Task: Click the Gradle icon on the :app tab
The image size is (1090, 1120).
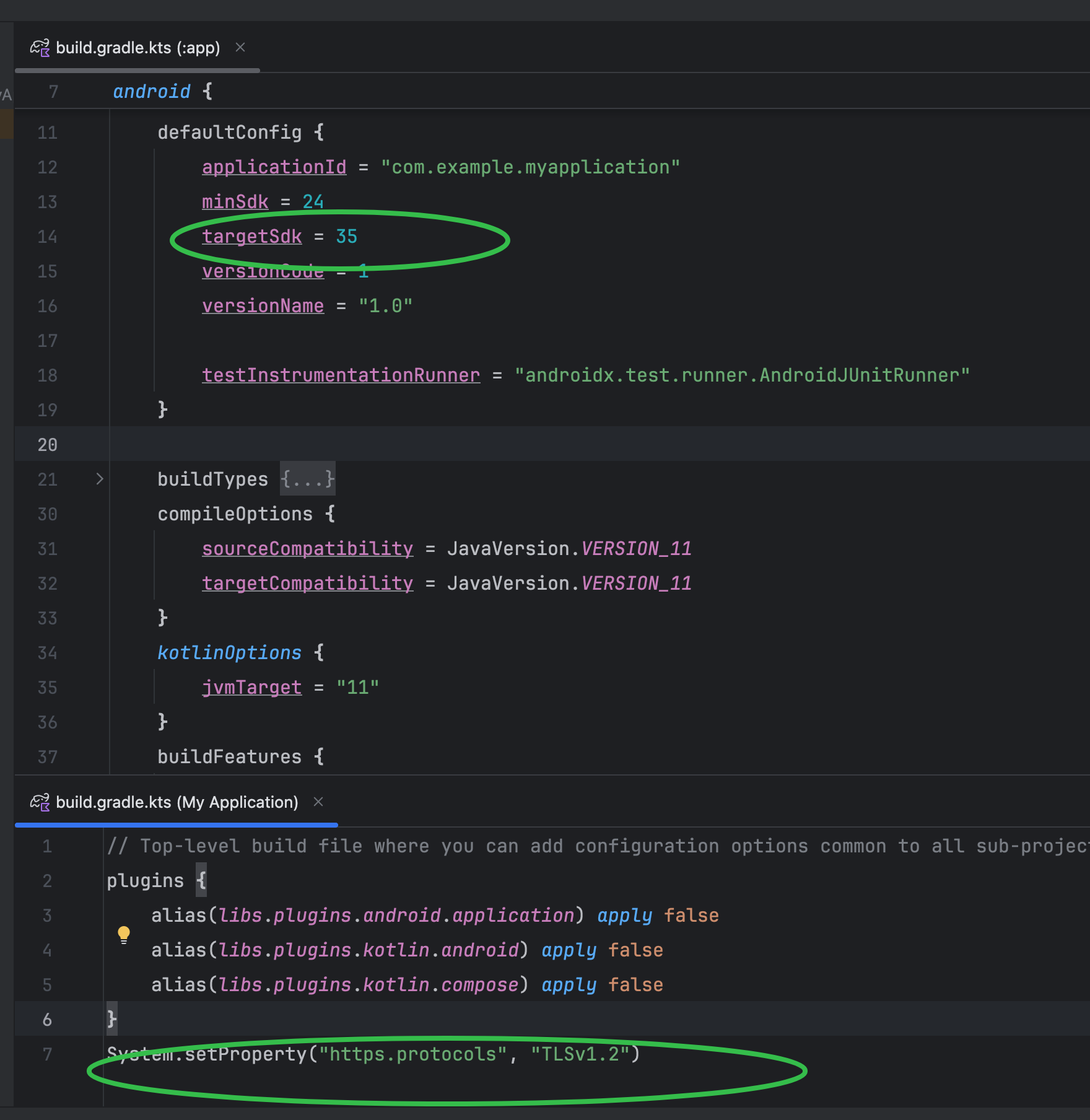Action: coord(40,48)
